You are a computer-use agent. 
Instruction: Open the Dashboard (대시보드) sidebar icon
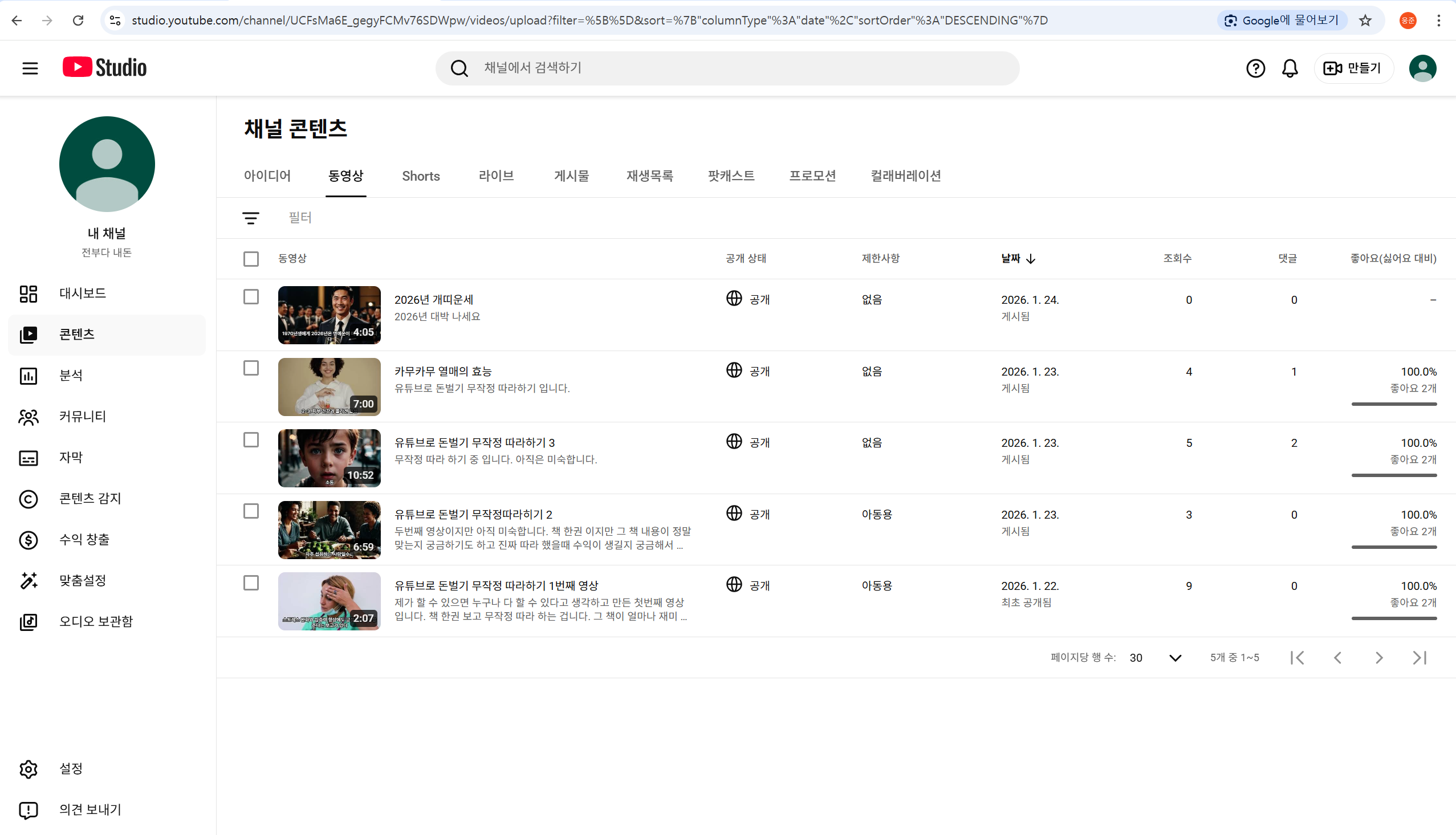pyautogui.click(x=28, y=294)
